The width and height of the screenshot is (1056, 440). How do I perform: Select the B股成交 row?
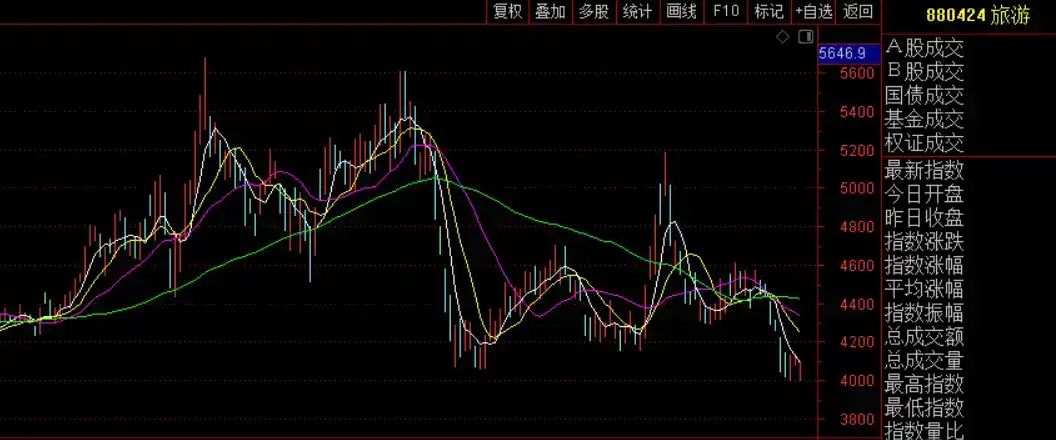click(x=924, y=71)
